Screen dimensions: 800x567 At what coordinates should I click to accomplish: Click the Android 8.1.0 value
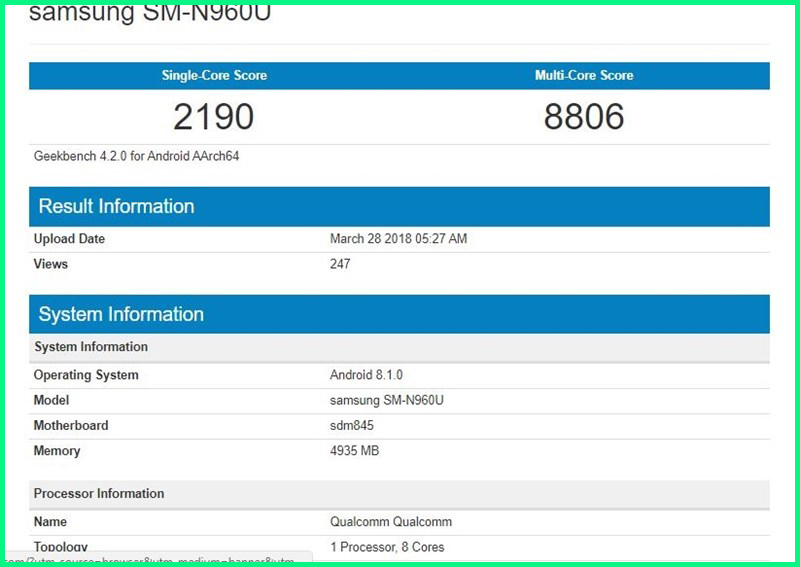point(366,375)
